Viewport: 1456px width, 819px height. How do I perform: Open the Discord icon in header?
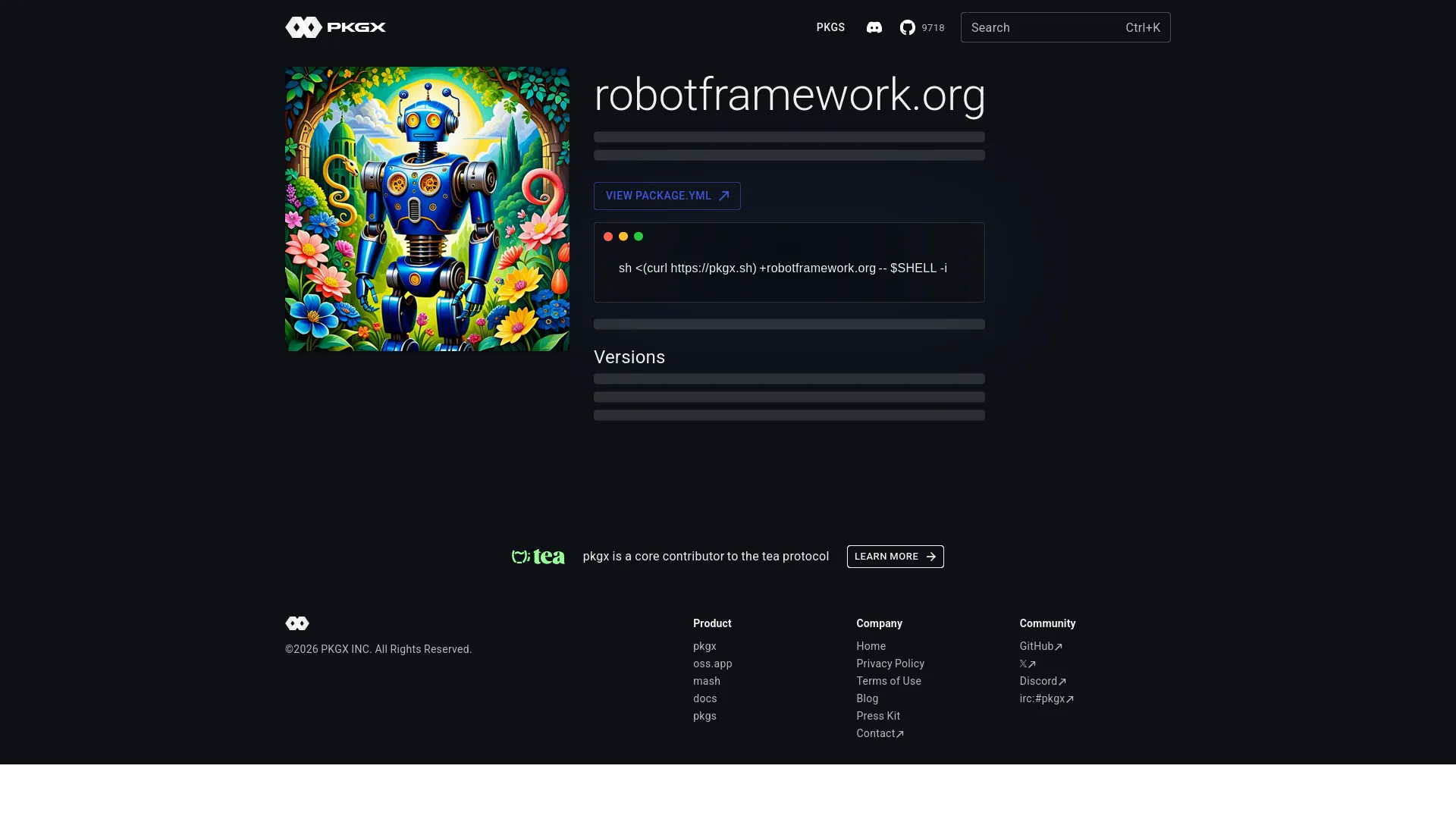(874, 27)
